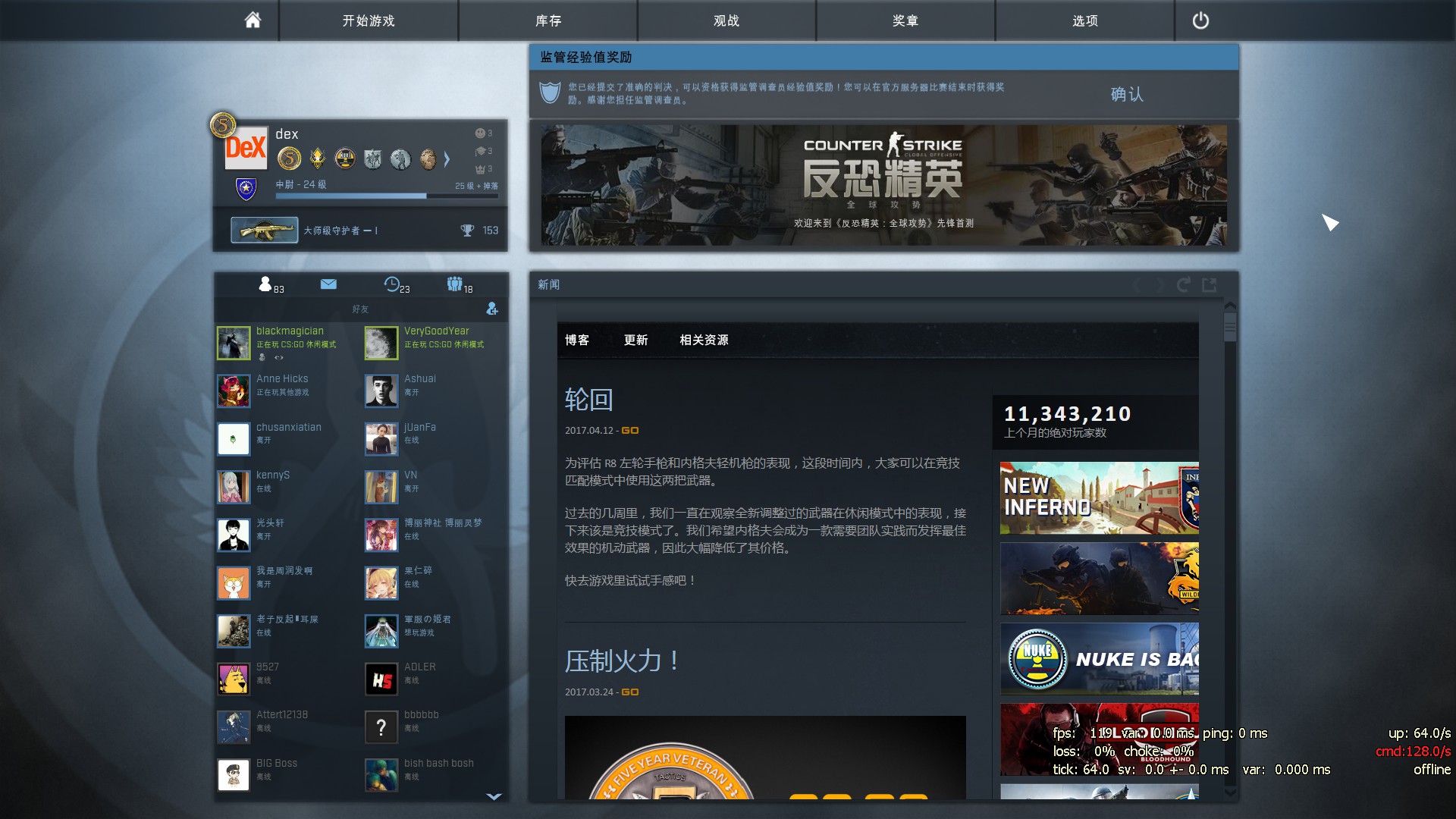Open the 开始游戏 menu
The height and width of the screenshot is (819, 1456).
[x=369, y=20]
